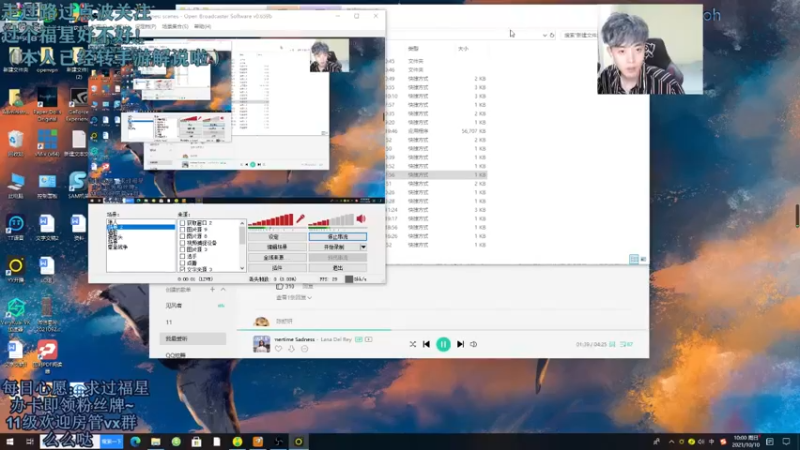Click sources list scroll up arrow
Viewport: 800px width, 450px height.
point(242,223)
